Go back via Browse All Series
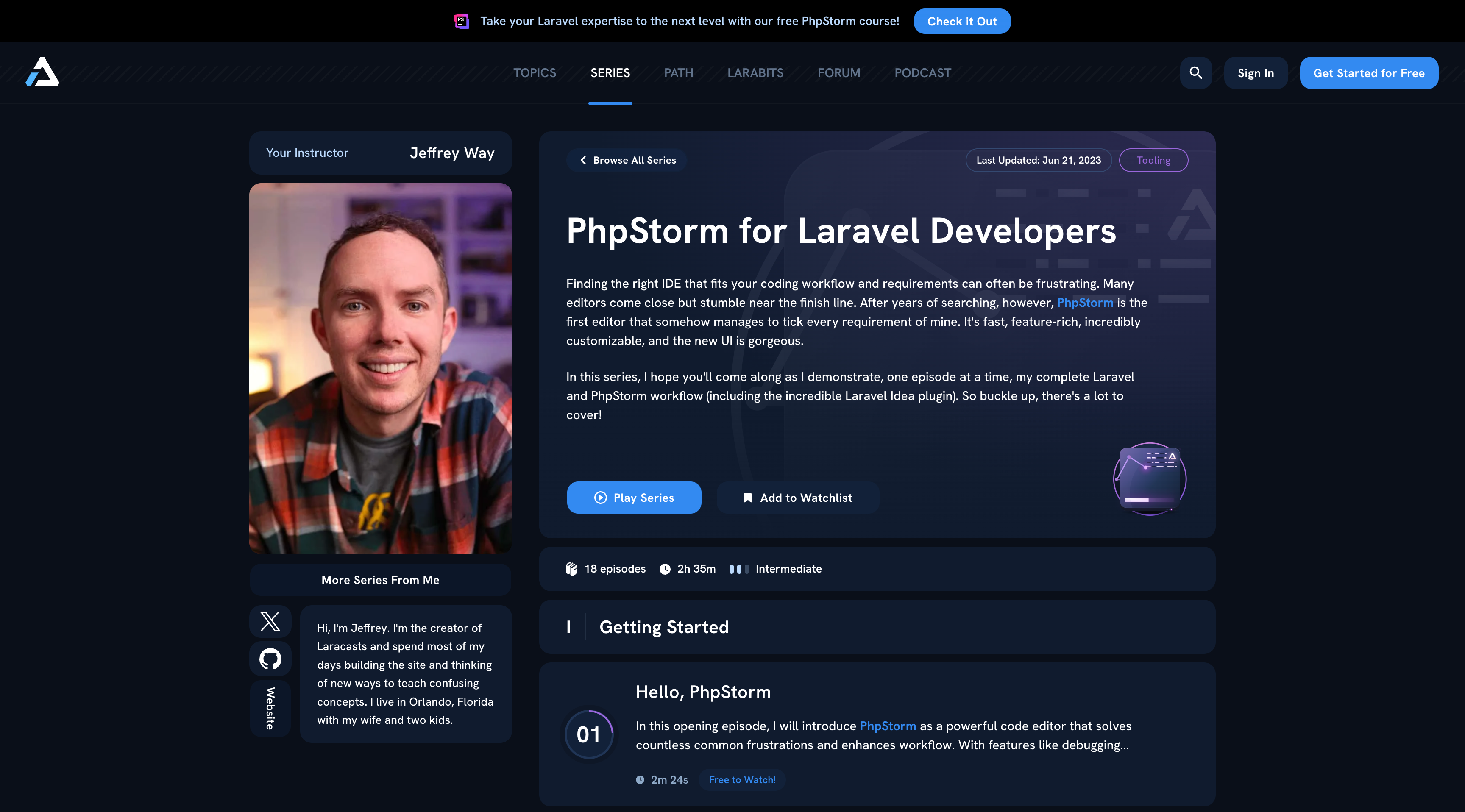The height and width of the screenshot is (812, 1465). click(x=627, y=160)
